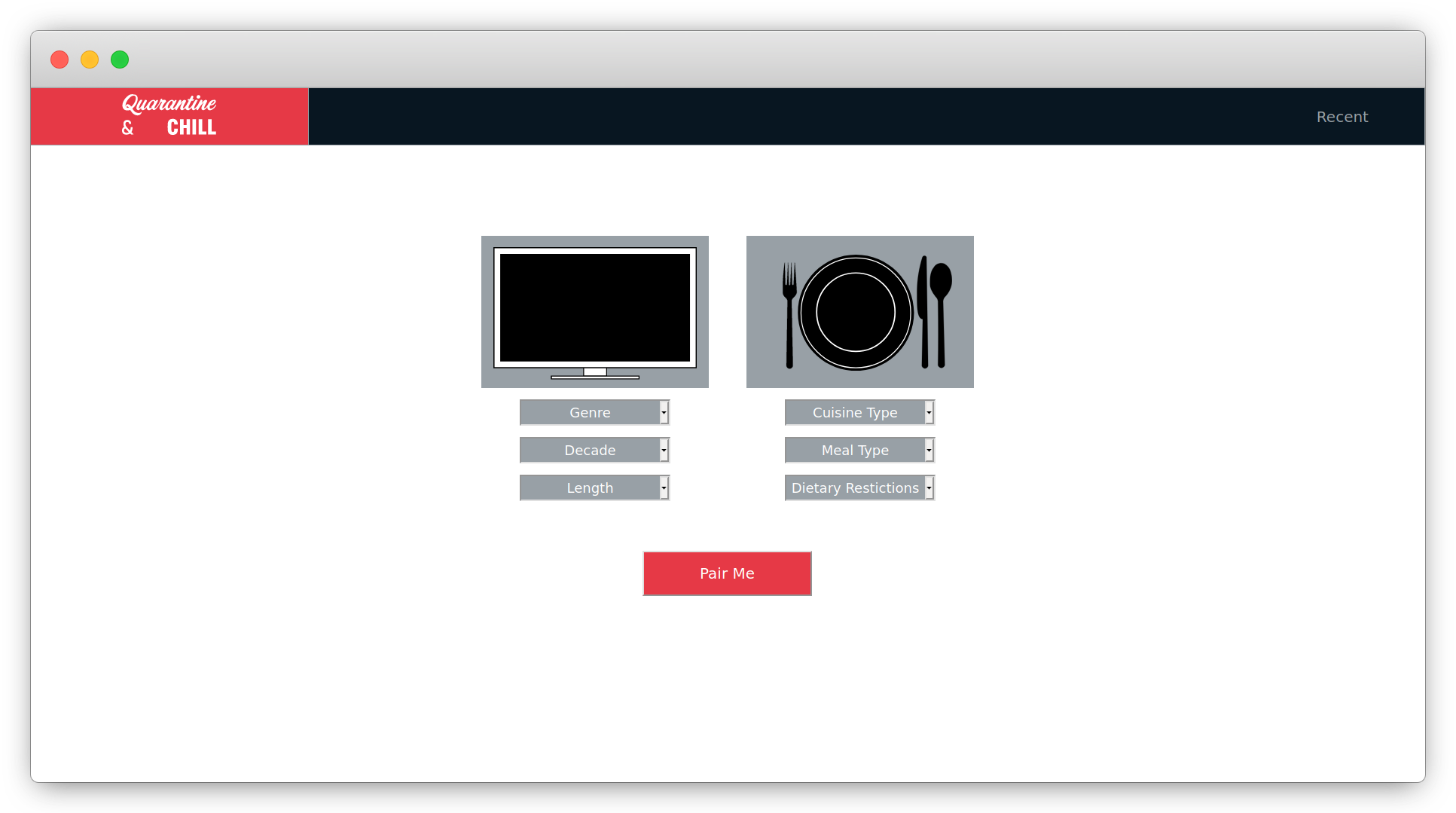1456x813 pixels.
Task: Choose a Cuisine Type from the dropdown
Action: (859, 413)
